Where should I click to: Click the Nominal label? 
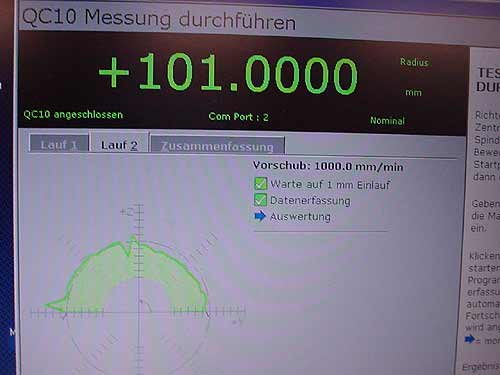[x=388, y=120]
